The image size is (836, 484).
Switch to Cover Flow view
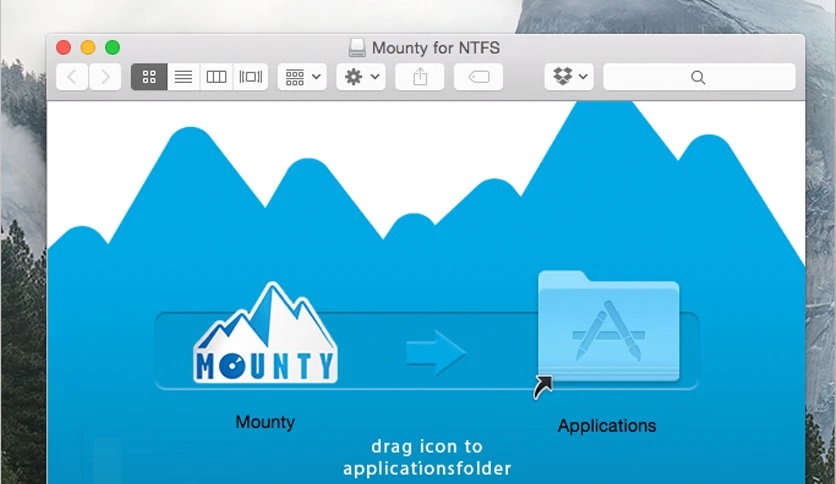pos(250,77)
